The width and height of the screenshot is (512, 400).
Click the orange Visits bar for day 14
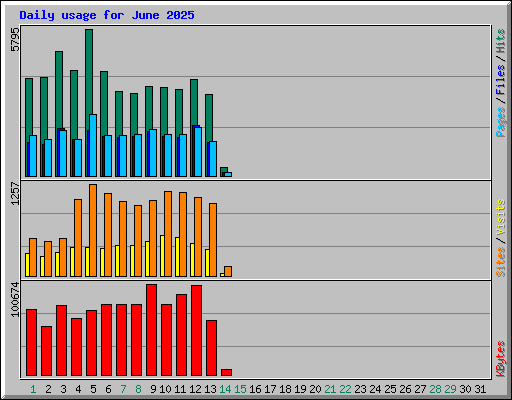228,271
